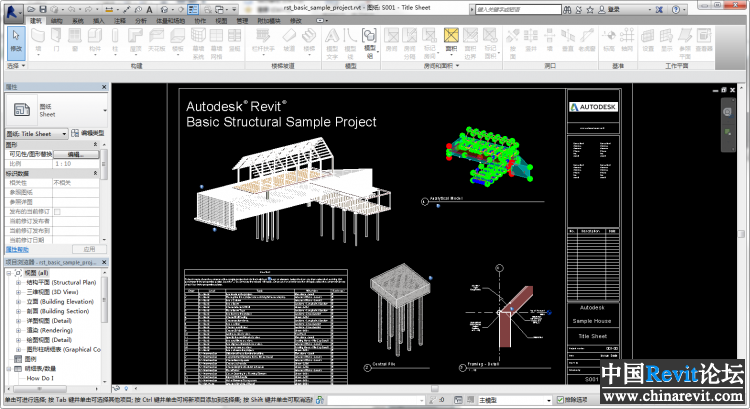This screenshot has width=750, height=409.
Task: Select the Floor (楼板) tool
Action: click(x=177, y=41)
